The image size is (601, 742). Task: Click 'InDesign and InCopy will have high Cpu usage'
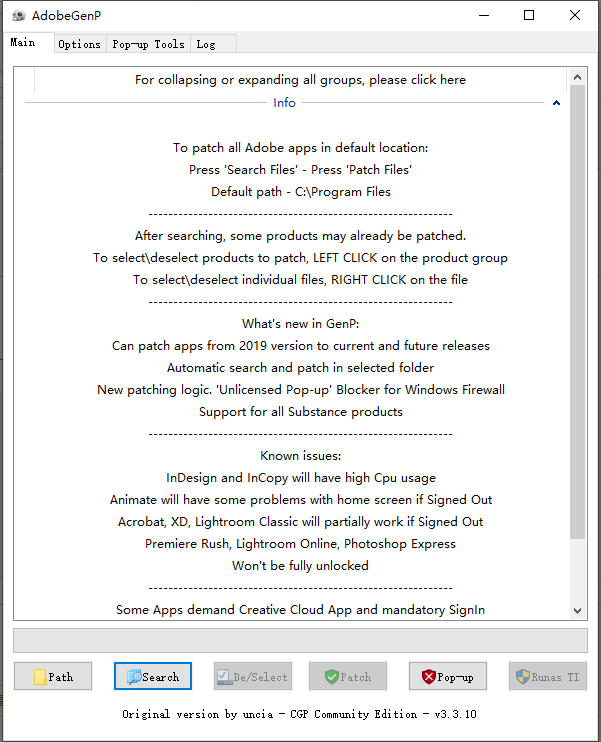[301, 478]
